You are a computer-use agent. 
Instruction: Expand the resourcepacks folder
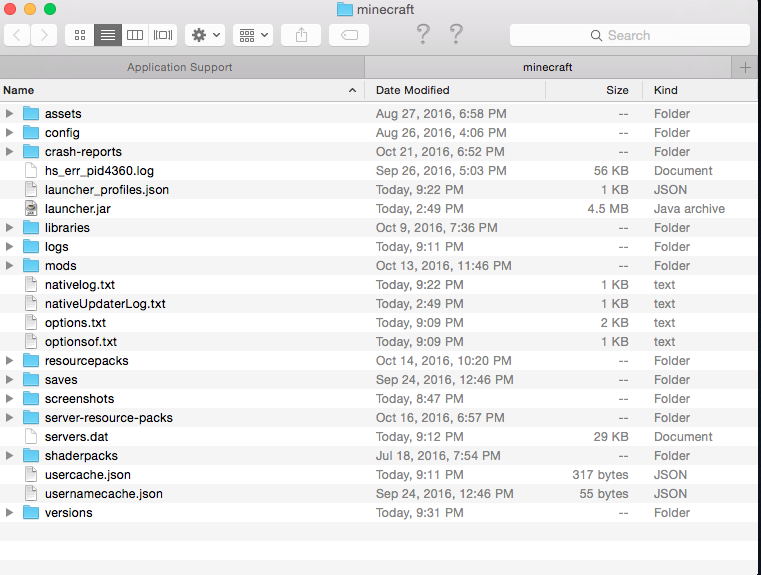click(9, 361)
